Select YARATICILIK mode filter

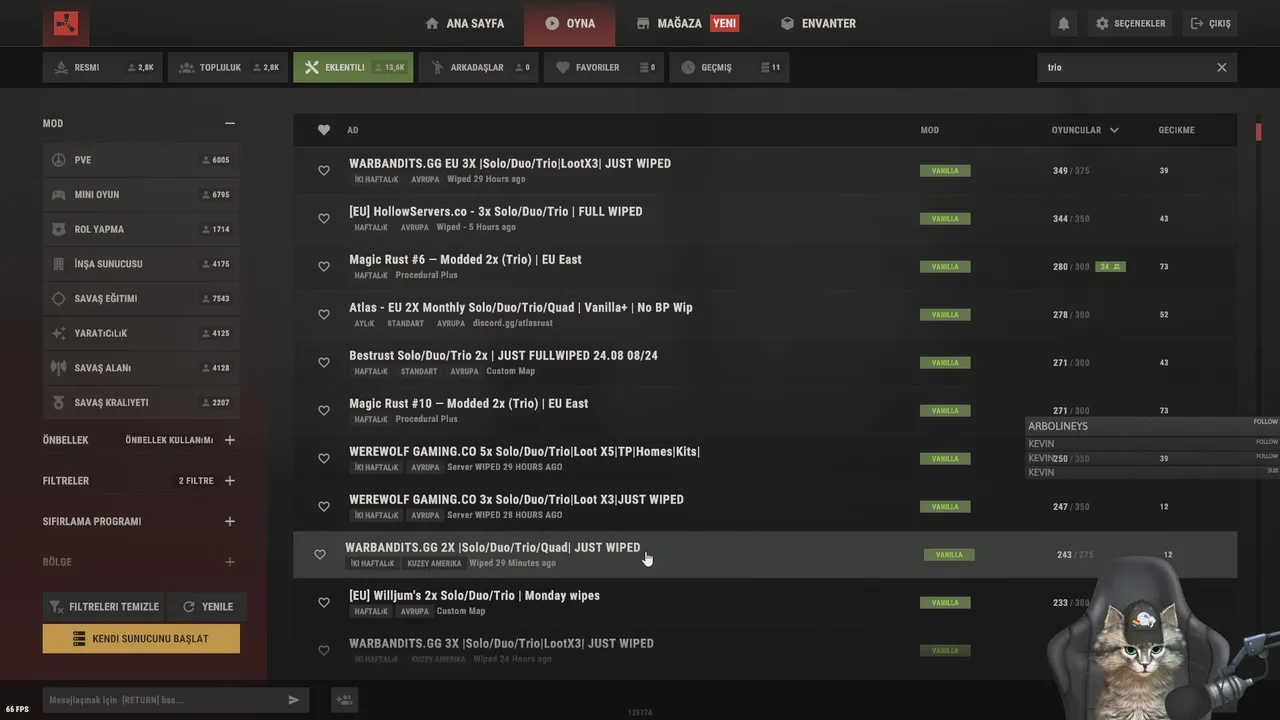(x=141, y=333)
